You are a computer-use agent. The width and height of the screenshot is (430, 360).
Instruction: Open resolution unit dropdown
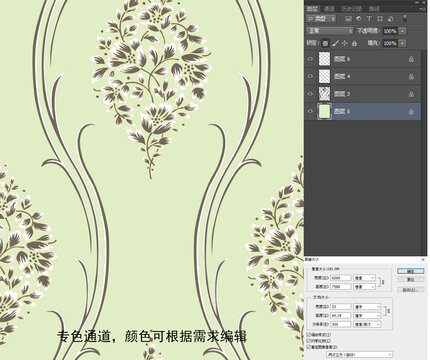pos(367,324)
